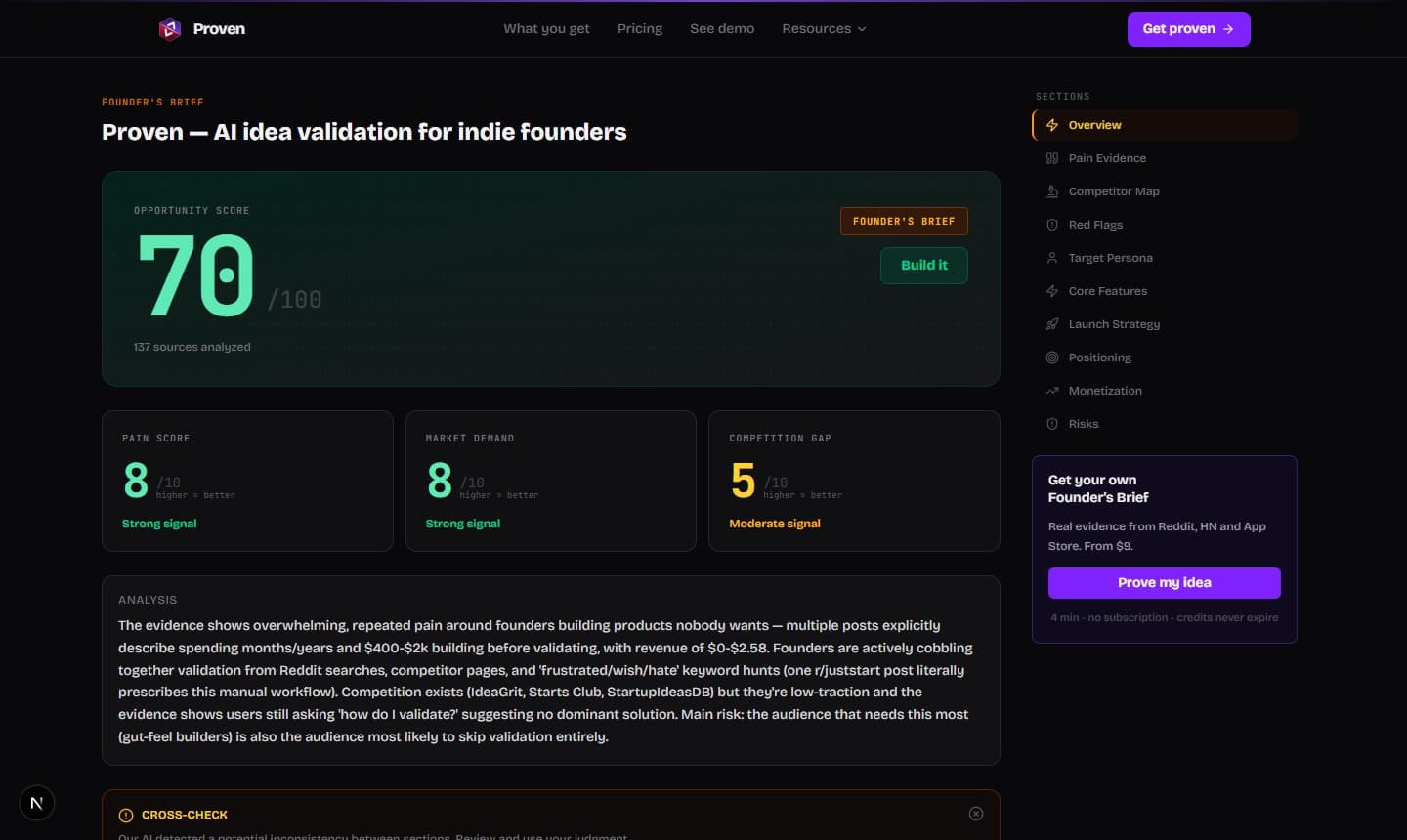Image resolution: width=1407 pixels, height=840 pixels.
Task: Click the Target Persona person icon
Action: point(1052,258)
